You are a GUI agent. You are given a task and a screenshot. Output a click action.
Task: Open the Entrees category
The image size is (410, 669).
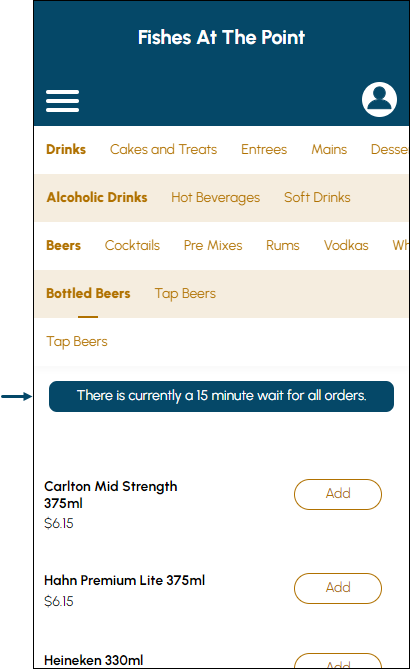click(x=264, y=149)
